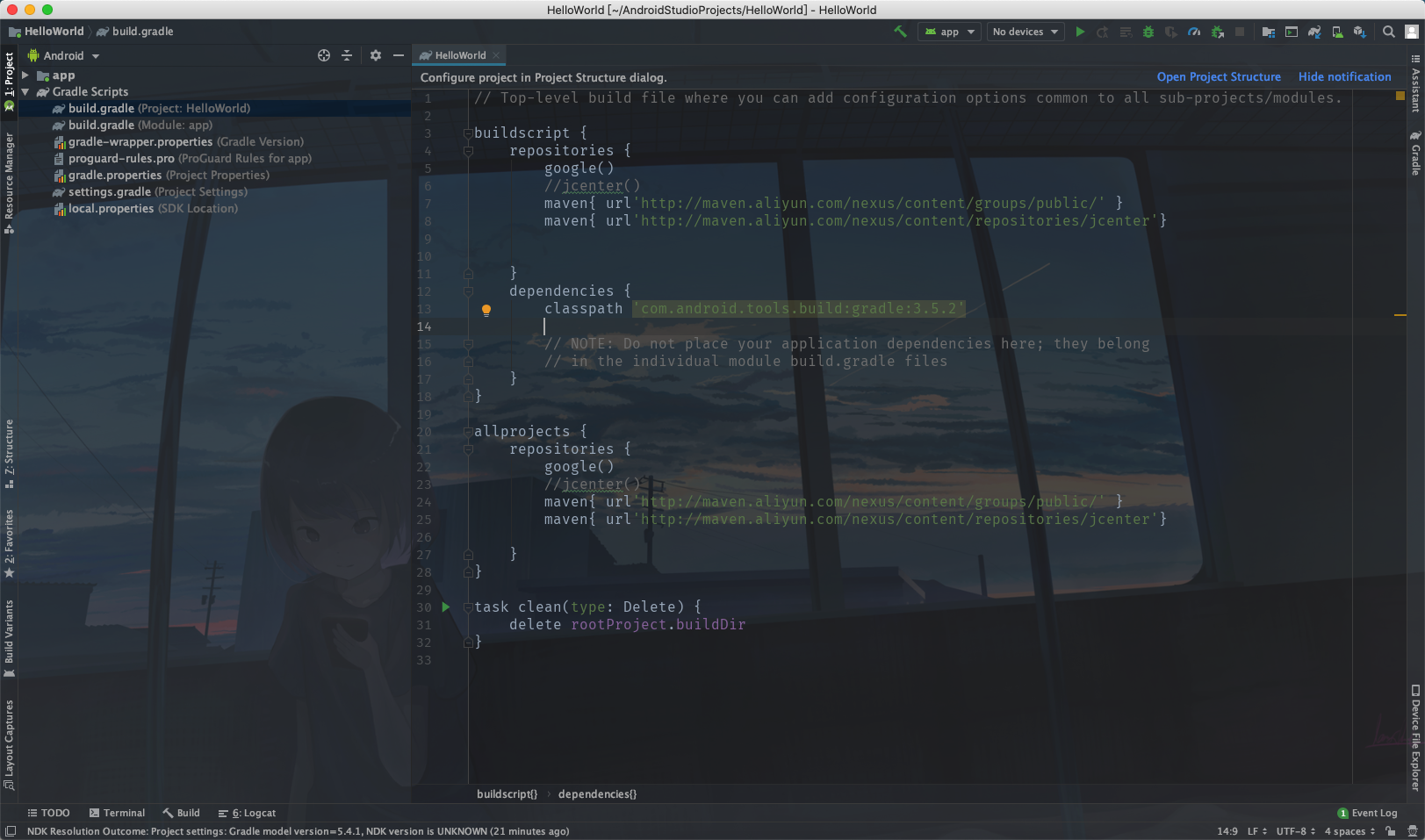The width and height of the screenshot is (1425, 840).
Task: Open the Event Log tab
Action: (1367, 813)
